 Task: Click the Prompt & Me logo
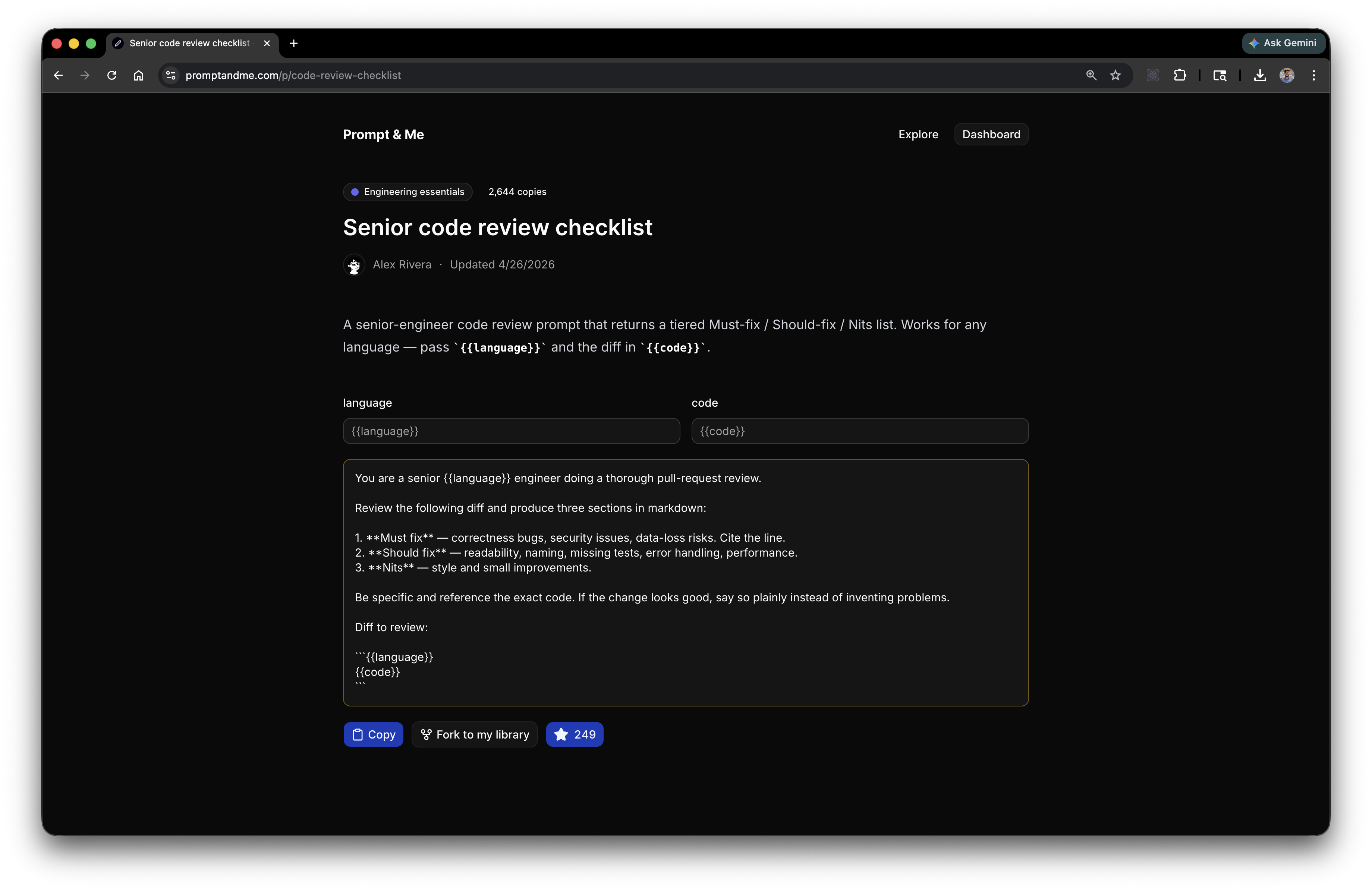(x=383, y=134)
